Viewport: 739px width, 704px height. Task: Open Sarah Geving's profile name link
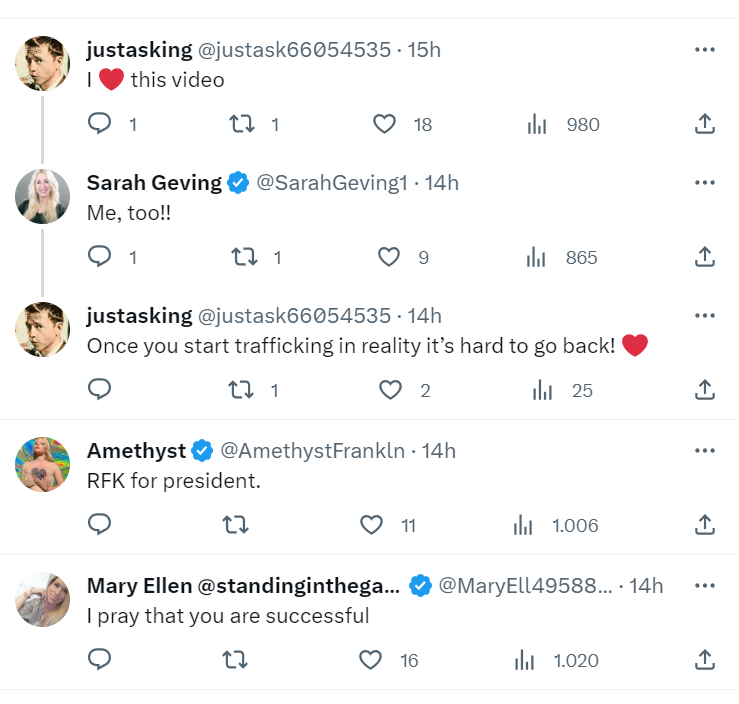154,183
